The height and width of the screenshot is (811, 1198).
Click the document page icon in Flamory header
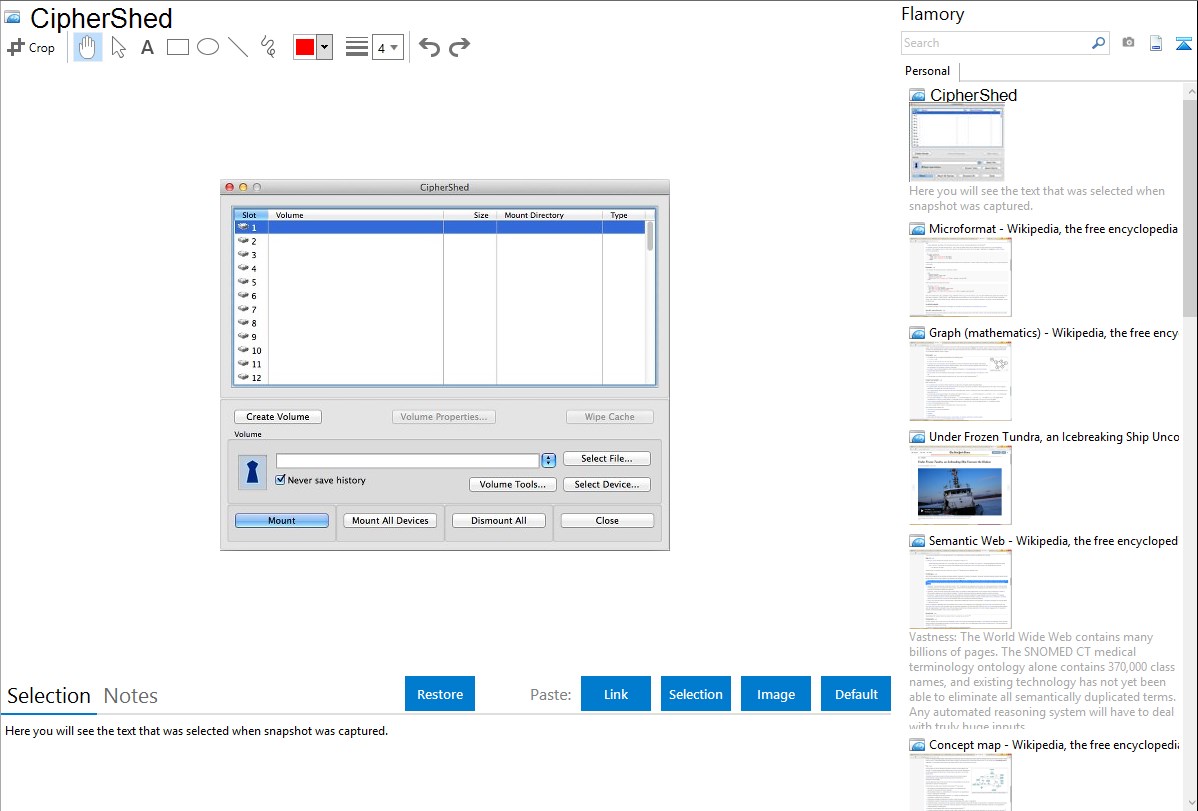(1156, 43)
